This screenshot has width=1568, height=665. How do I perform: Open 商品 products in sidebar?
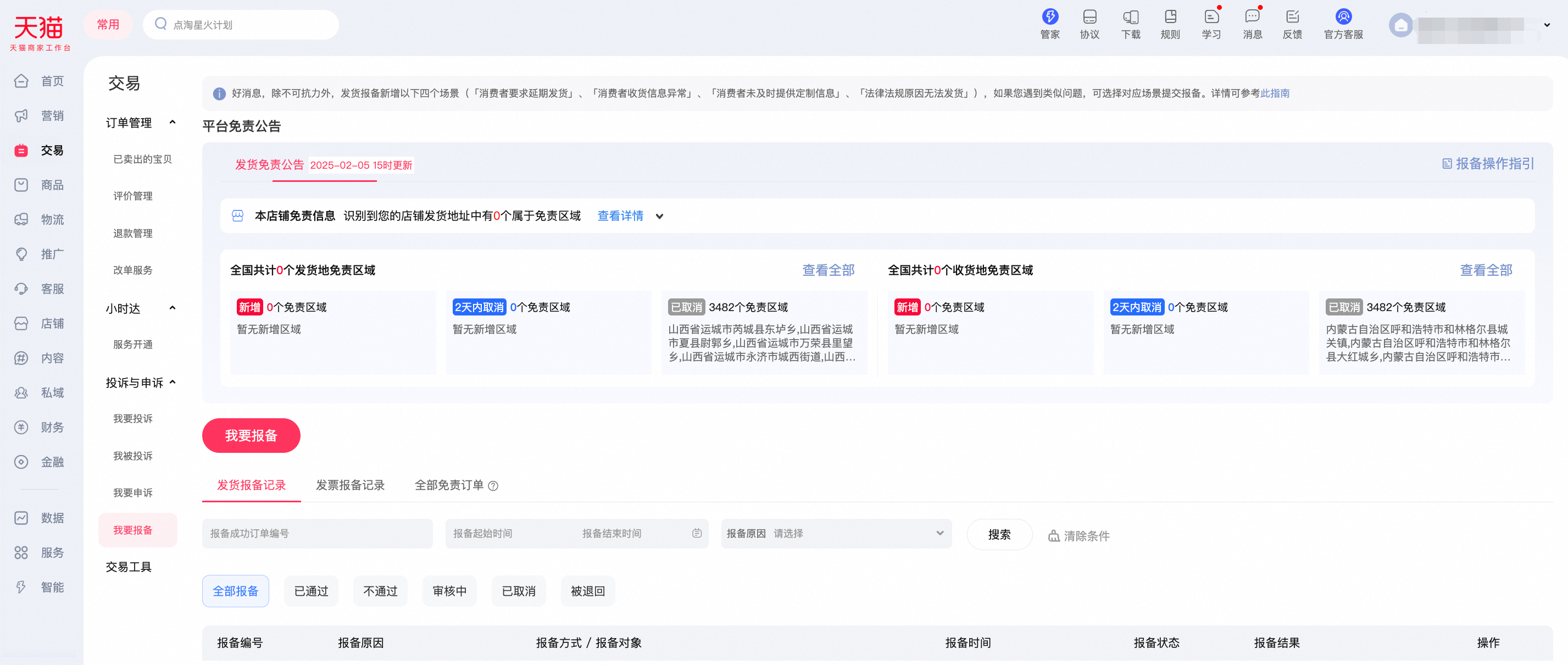(40, 185)
